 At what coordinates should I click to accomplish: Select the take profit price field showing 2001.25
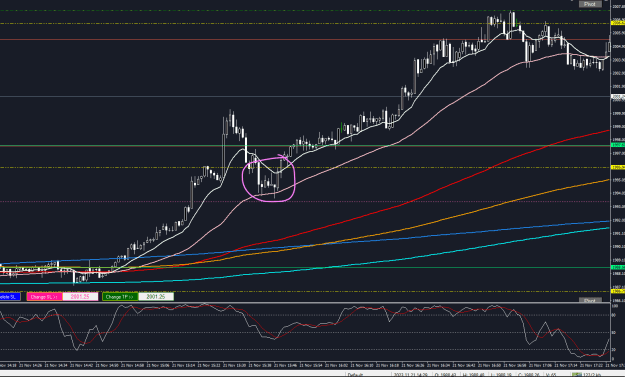pos(156,297)
